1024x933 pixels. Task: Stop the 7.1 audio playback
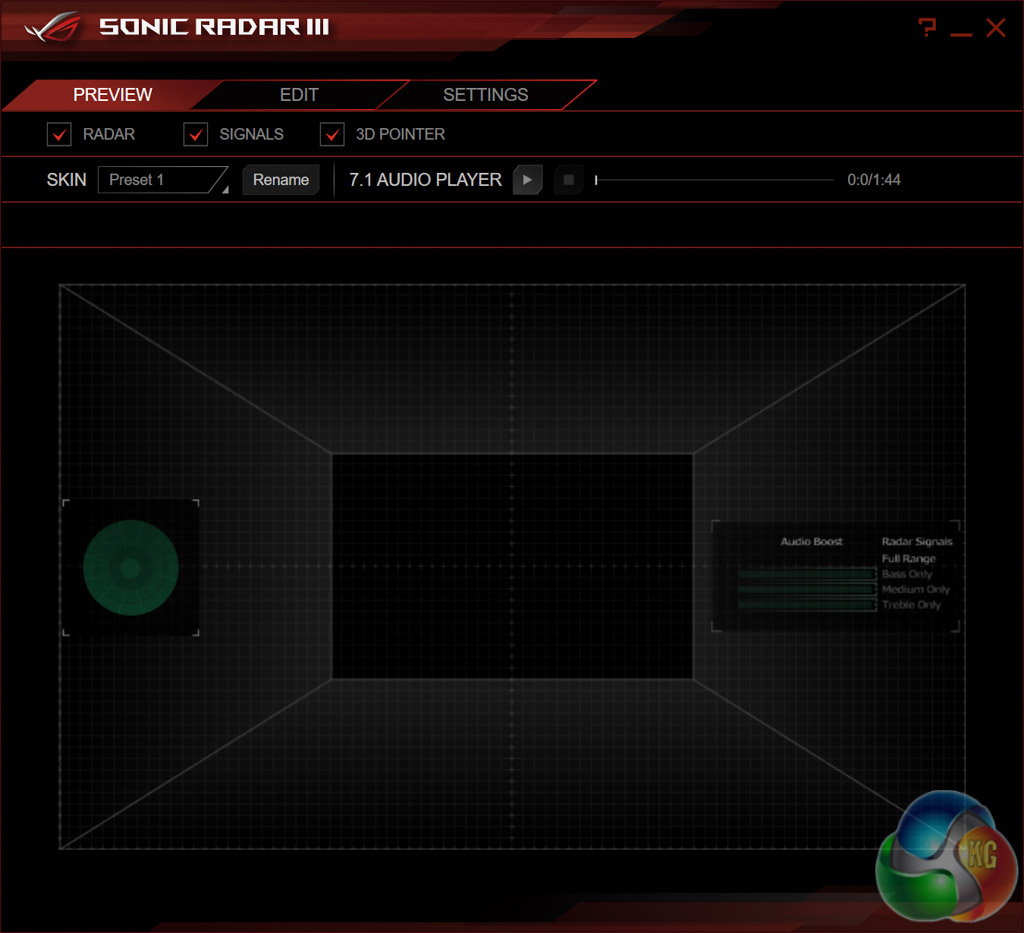[568, 180]
